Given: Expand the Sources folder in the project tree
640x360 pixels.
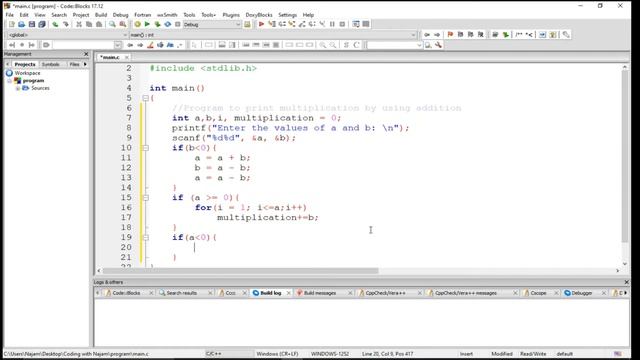Looking at the screenshot, I should click(18, 88).
